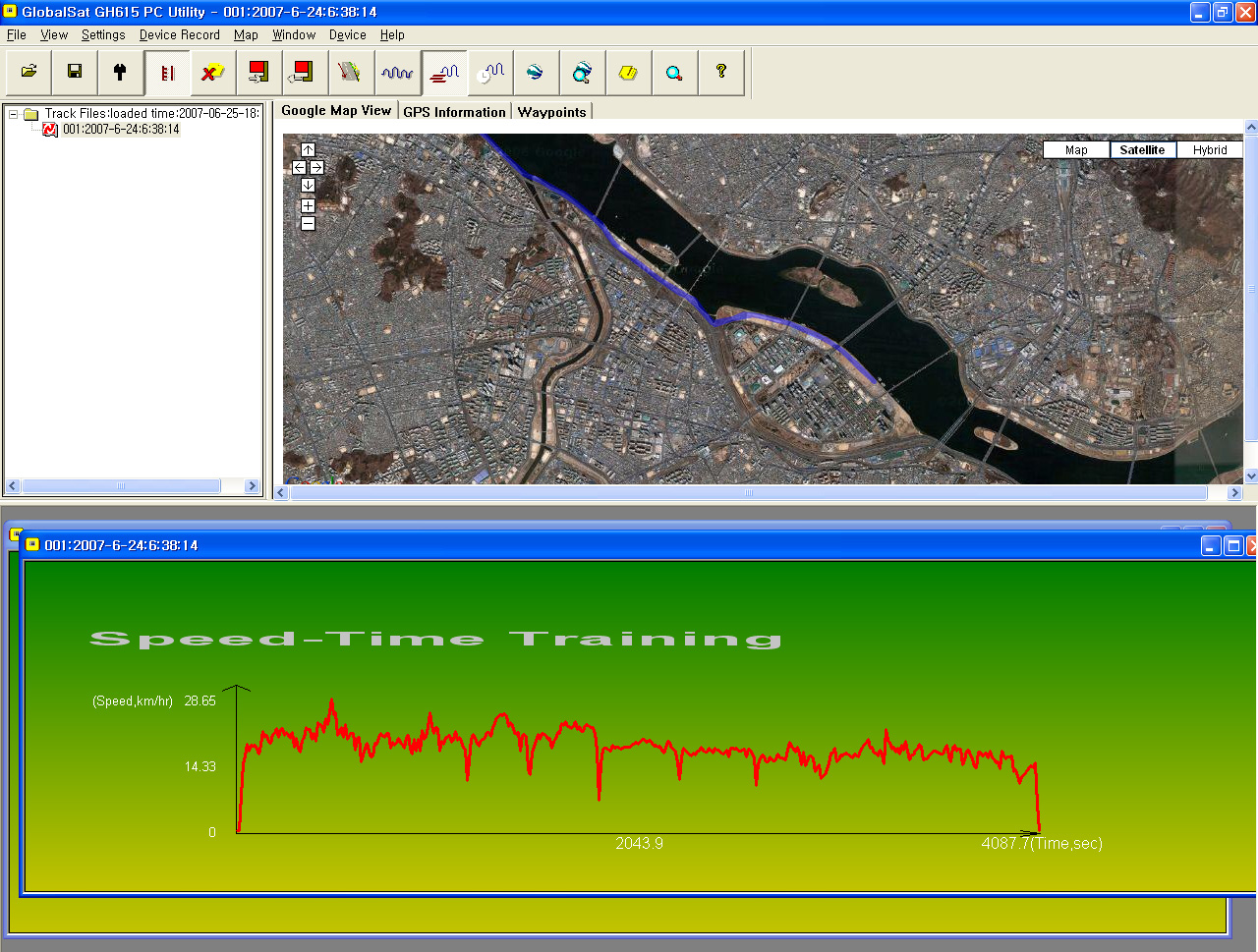The image size is (1258, 952).
Task: Zoom in the map with plus button
Action: coord(308,205)
